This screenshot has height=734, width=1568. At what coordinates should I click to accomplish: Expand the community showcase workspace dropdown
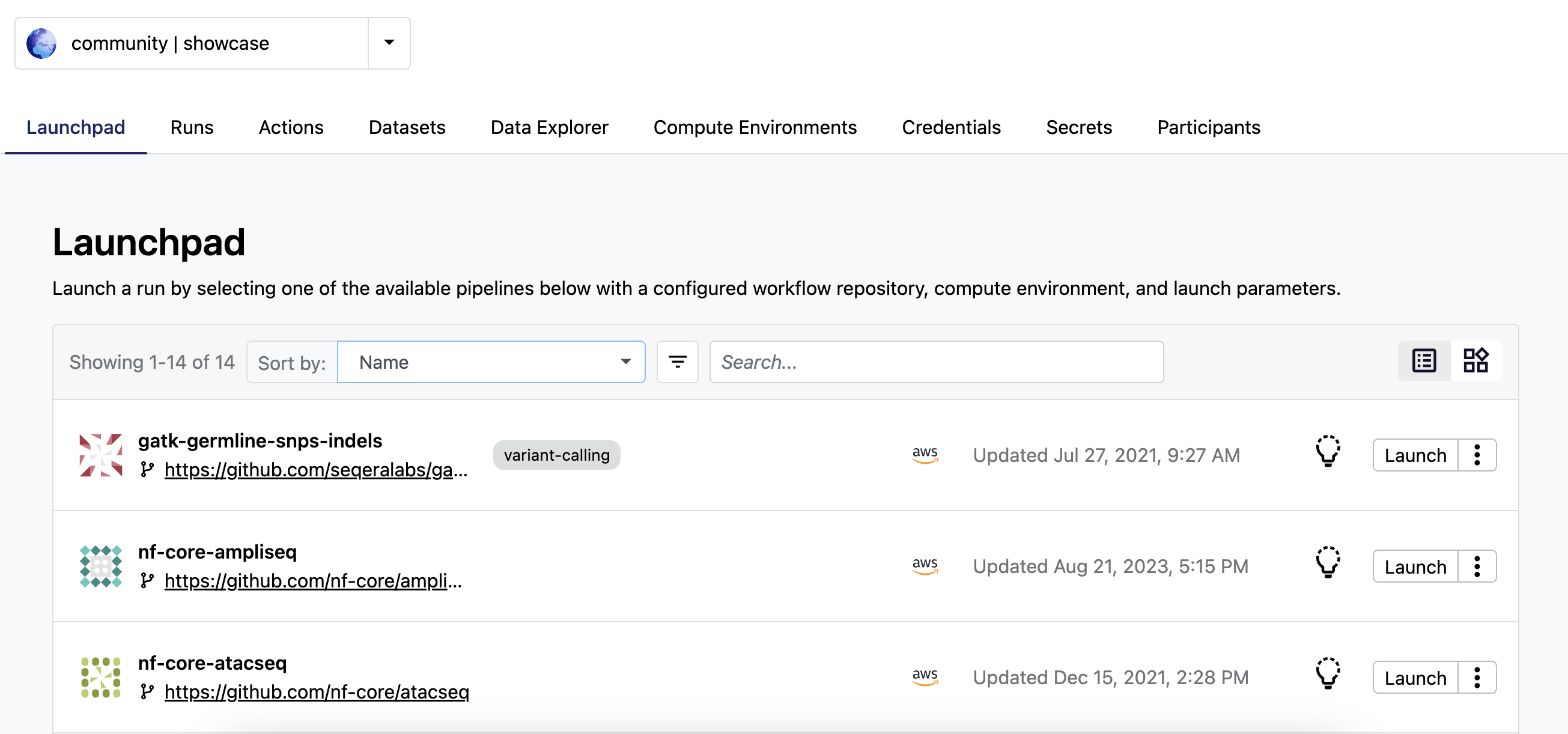(388, 43)
